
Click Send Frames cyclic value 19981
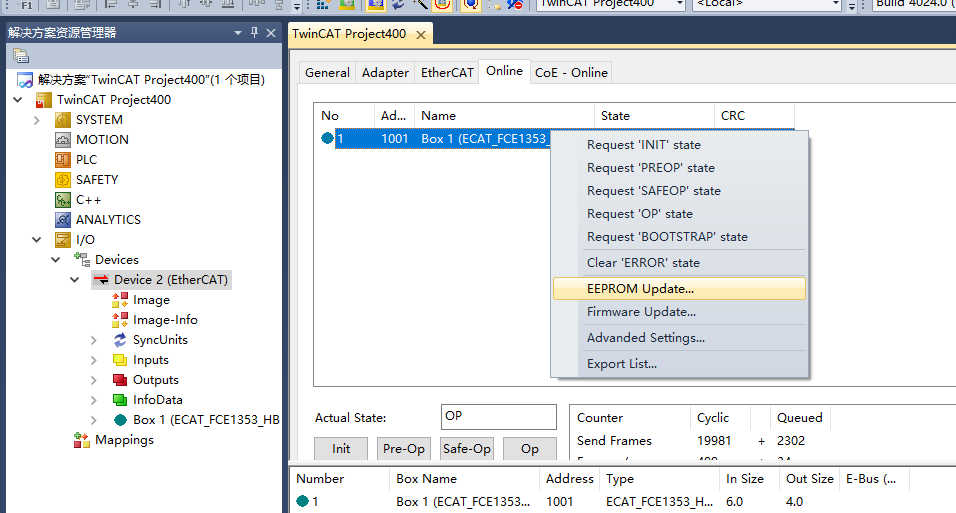pyautogui.click(x=714, y=440)
